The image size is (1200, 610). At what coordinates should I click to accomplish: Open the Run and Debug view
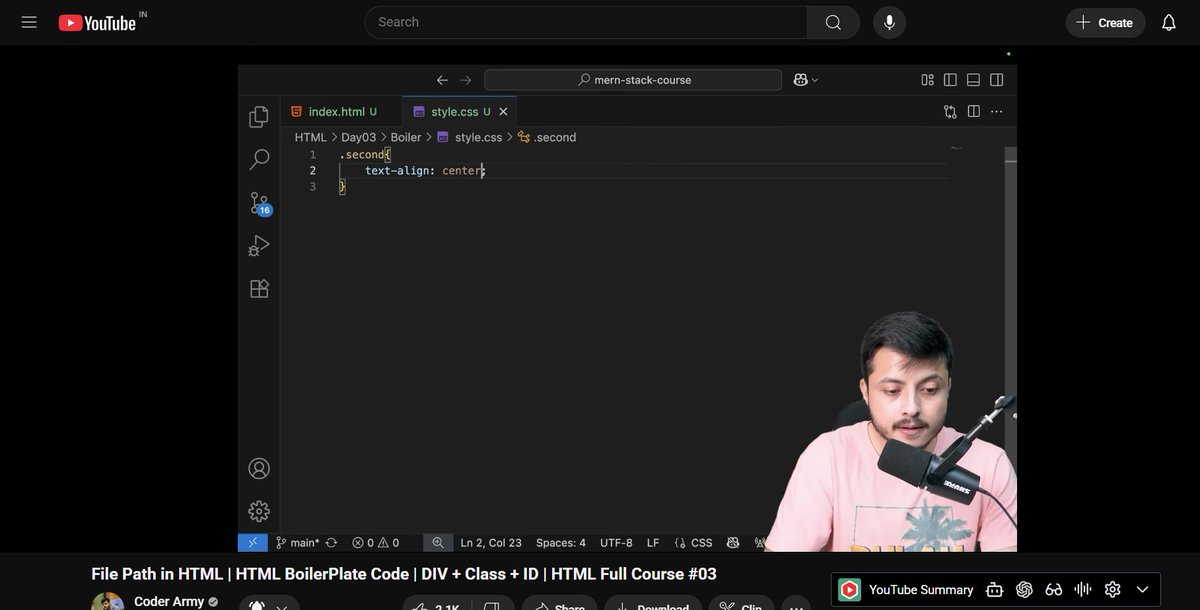click(x=259, y=245)
